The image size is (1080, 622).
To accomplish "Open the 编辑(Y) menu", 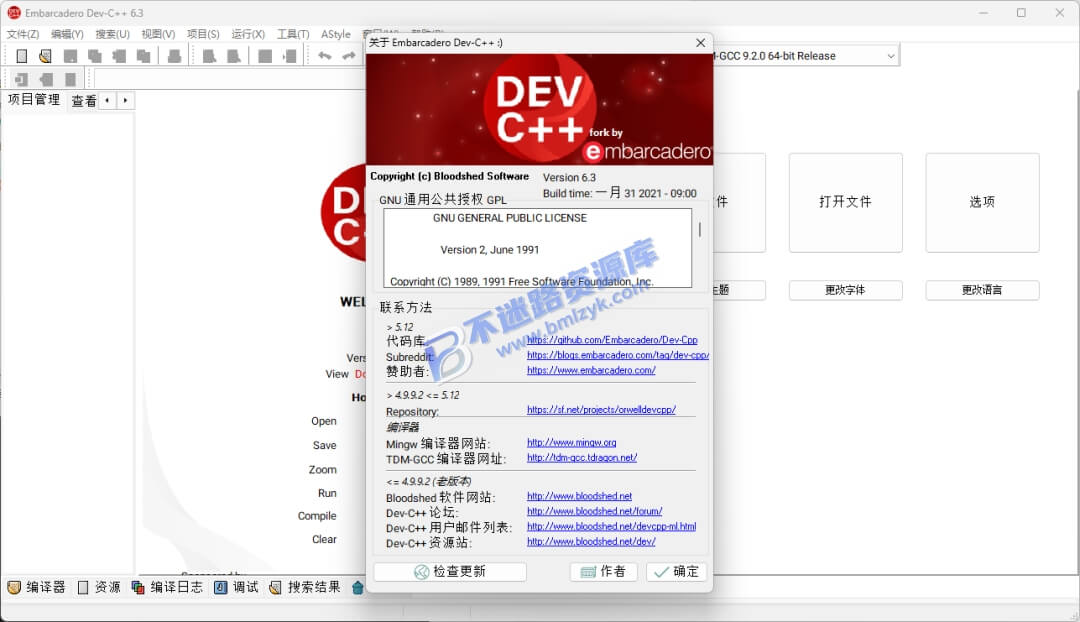I will pos(67,34).
